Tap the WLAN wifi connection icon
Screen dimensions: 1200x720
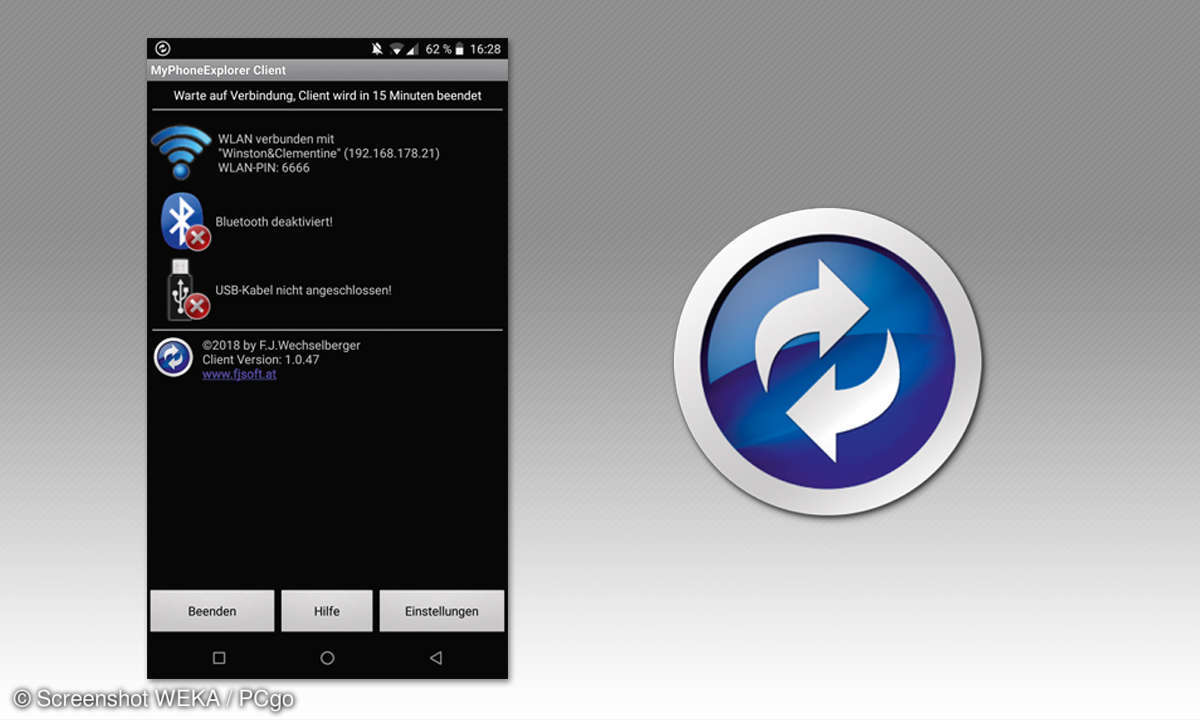tap(181, 152)
